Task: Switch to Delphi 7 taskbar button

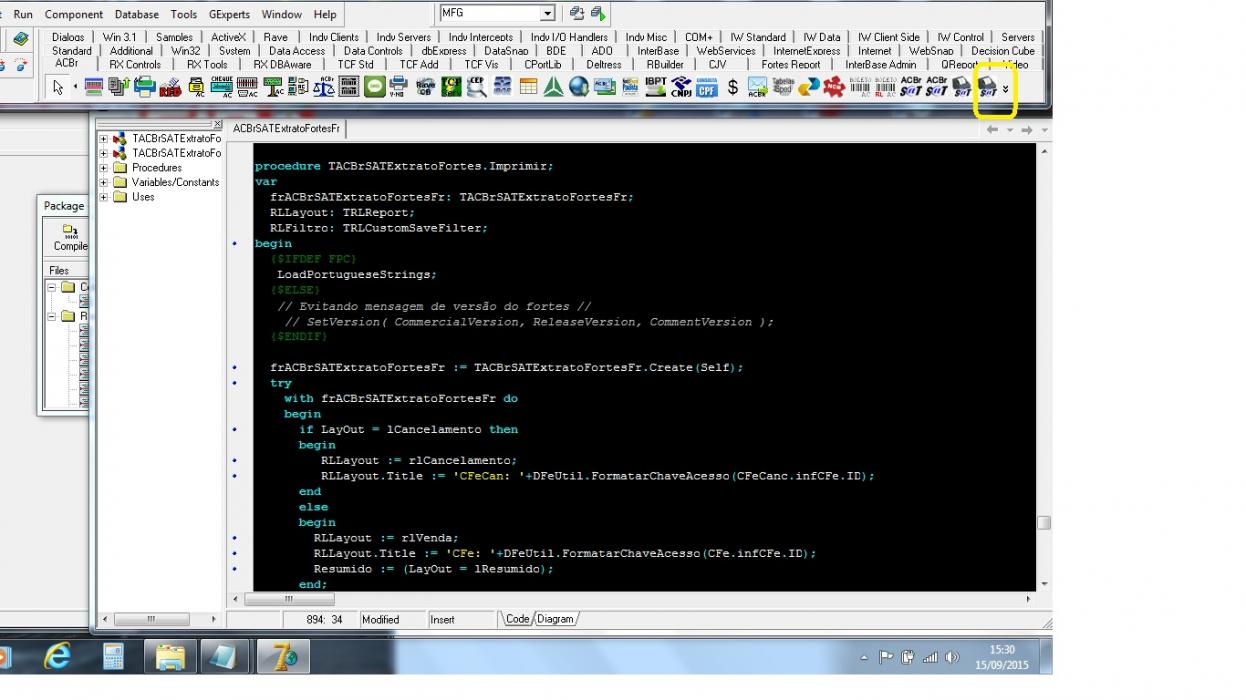Action: click(283, 656)
